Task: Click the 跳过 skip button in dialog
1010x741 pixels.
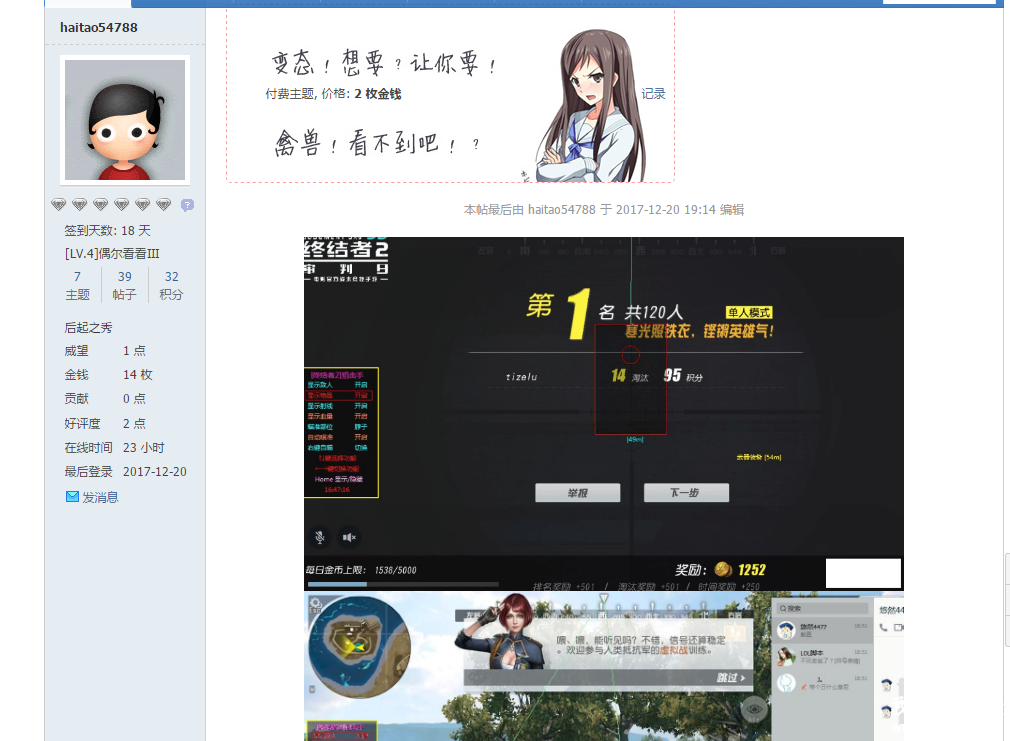Action: click(731, 678)
